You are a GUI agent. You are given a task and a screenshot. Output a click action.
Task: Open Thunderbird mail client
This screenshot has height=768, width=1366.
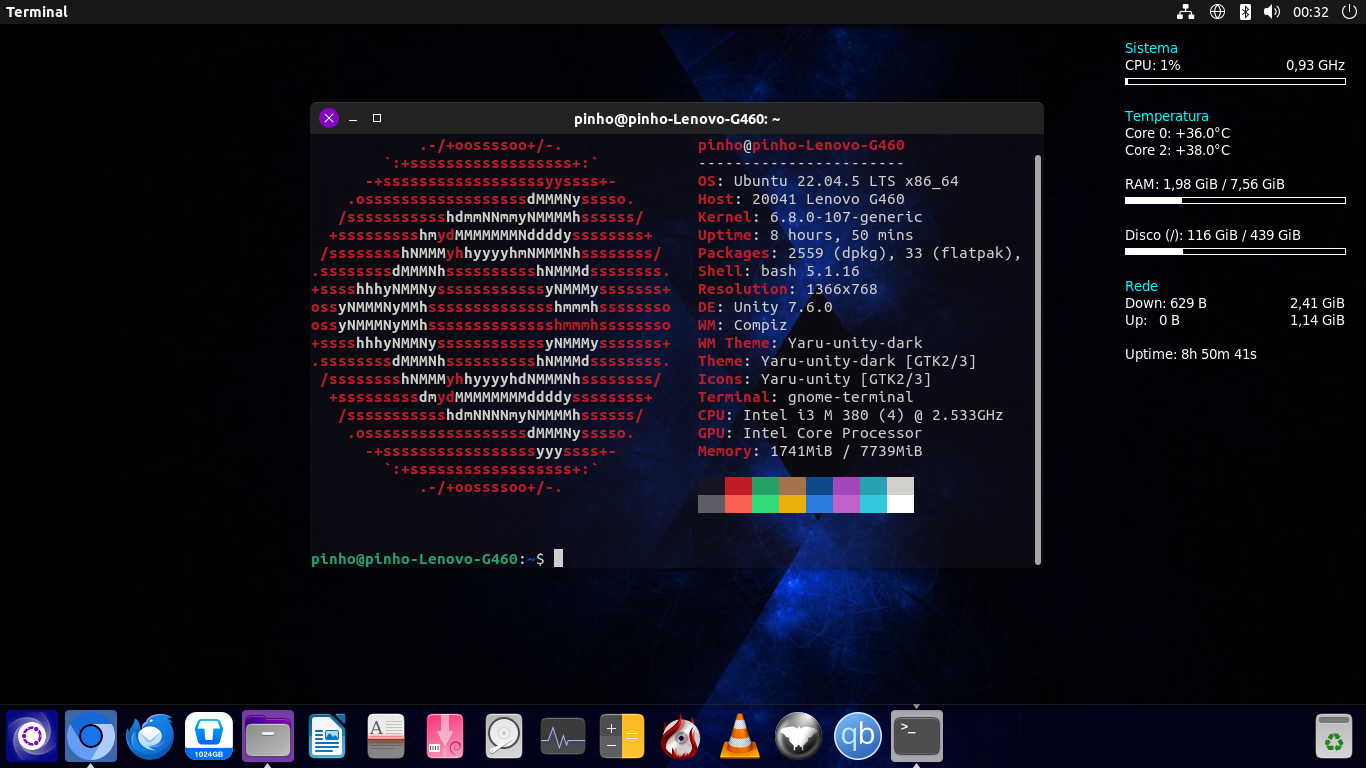coord(150,737)
